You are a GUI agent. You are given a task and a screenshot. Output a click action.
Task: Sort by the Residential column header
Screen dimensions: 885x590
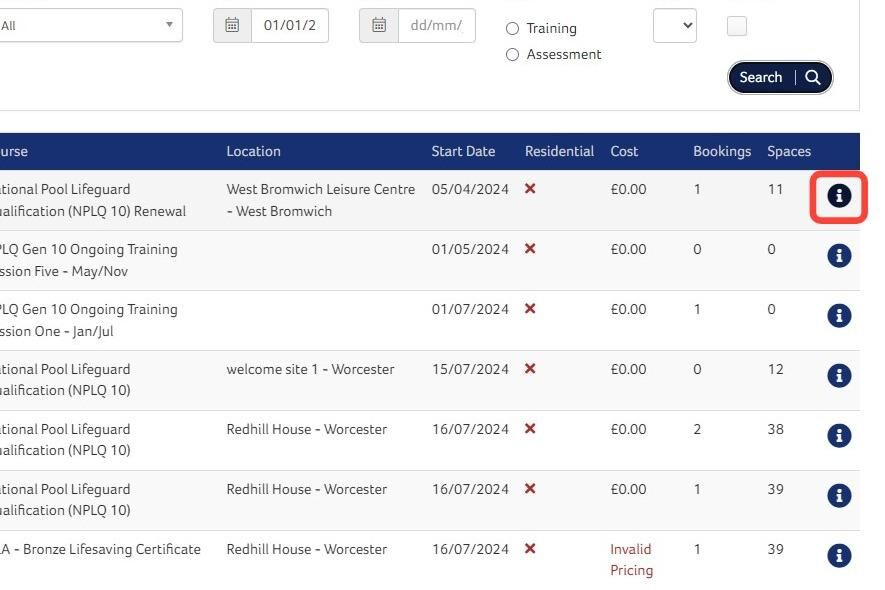click(x=559, y=151)
